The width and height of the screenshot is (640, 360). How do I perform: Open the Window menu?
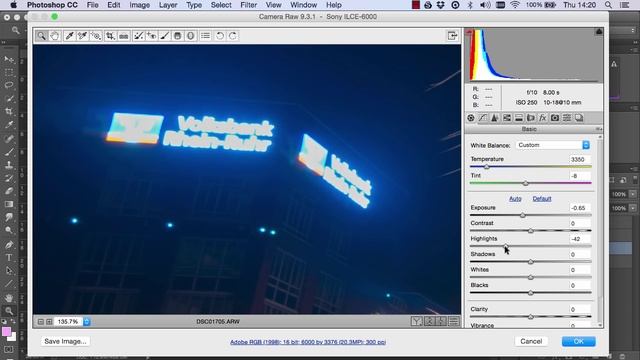tap(303, 5)
